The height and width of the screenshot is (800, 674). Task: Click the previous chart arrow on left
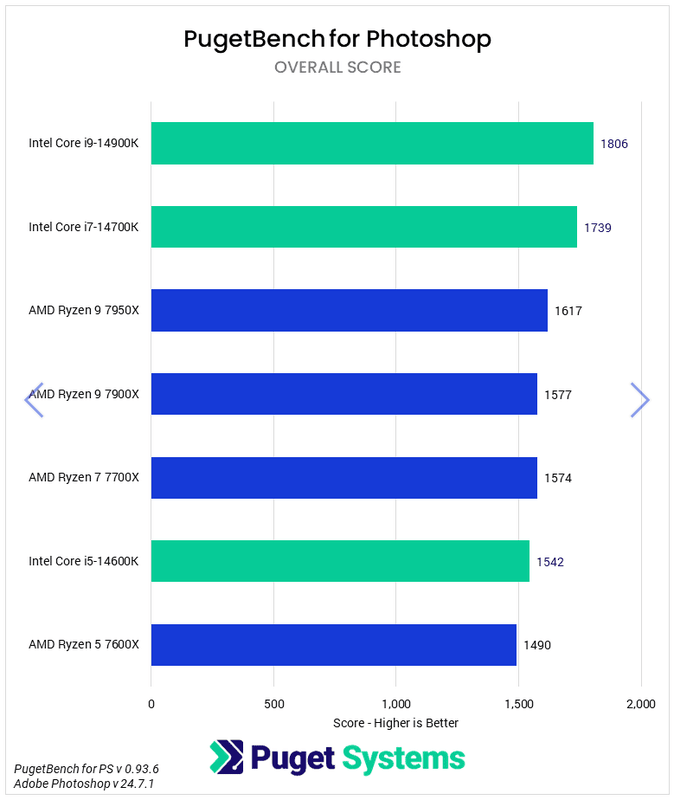[34, 400]
